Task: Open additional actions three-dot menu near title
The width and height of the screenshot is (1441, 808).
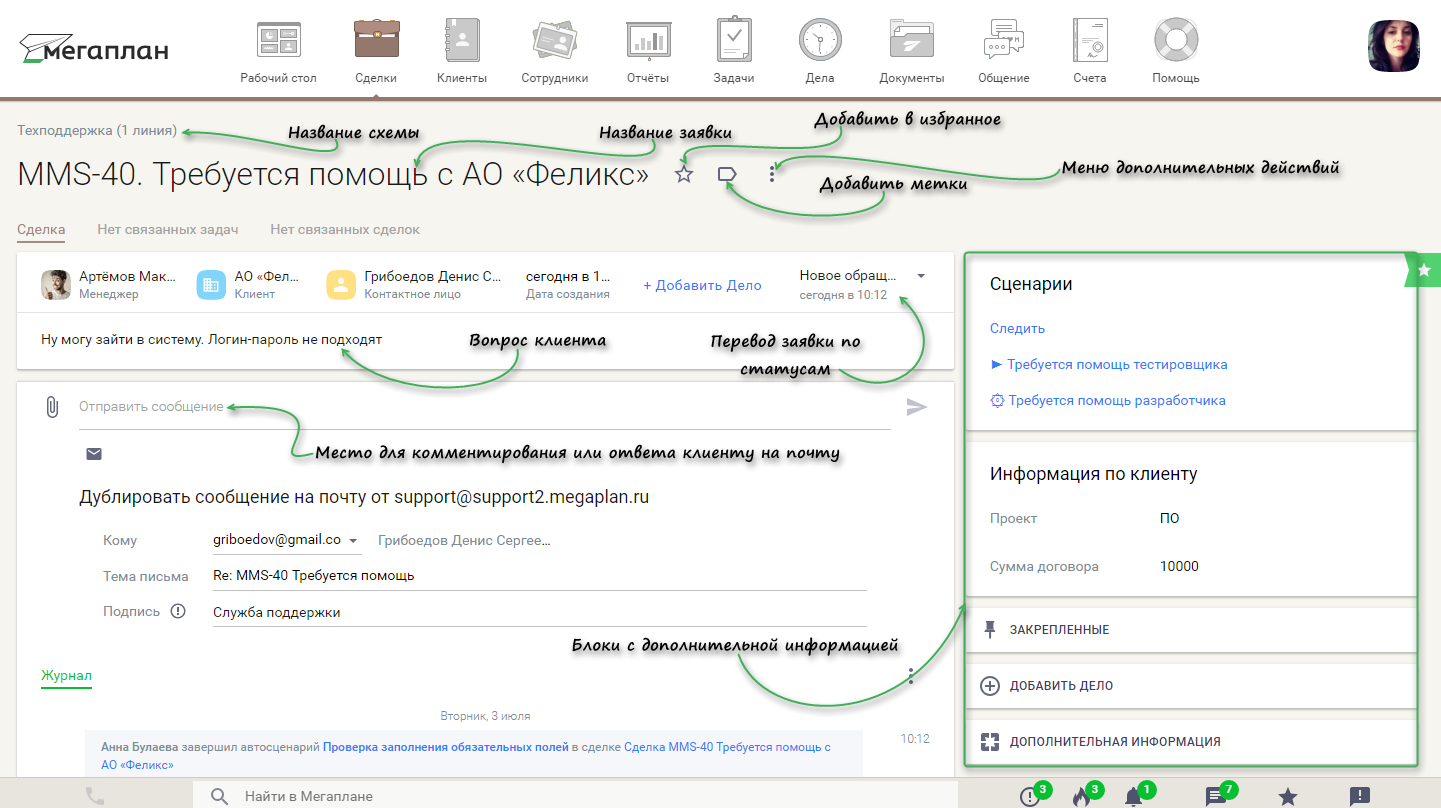Action: click(772, 175)
